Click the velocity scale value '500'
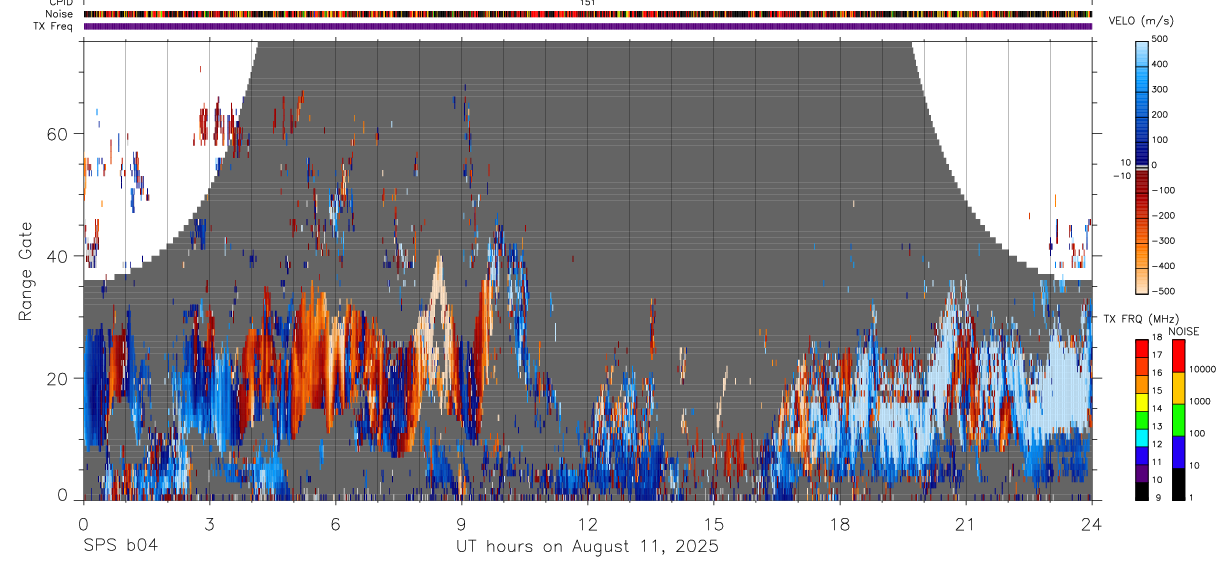1228x567 pixels. coord(1160,39)
